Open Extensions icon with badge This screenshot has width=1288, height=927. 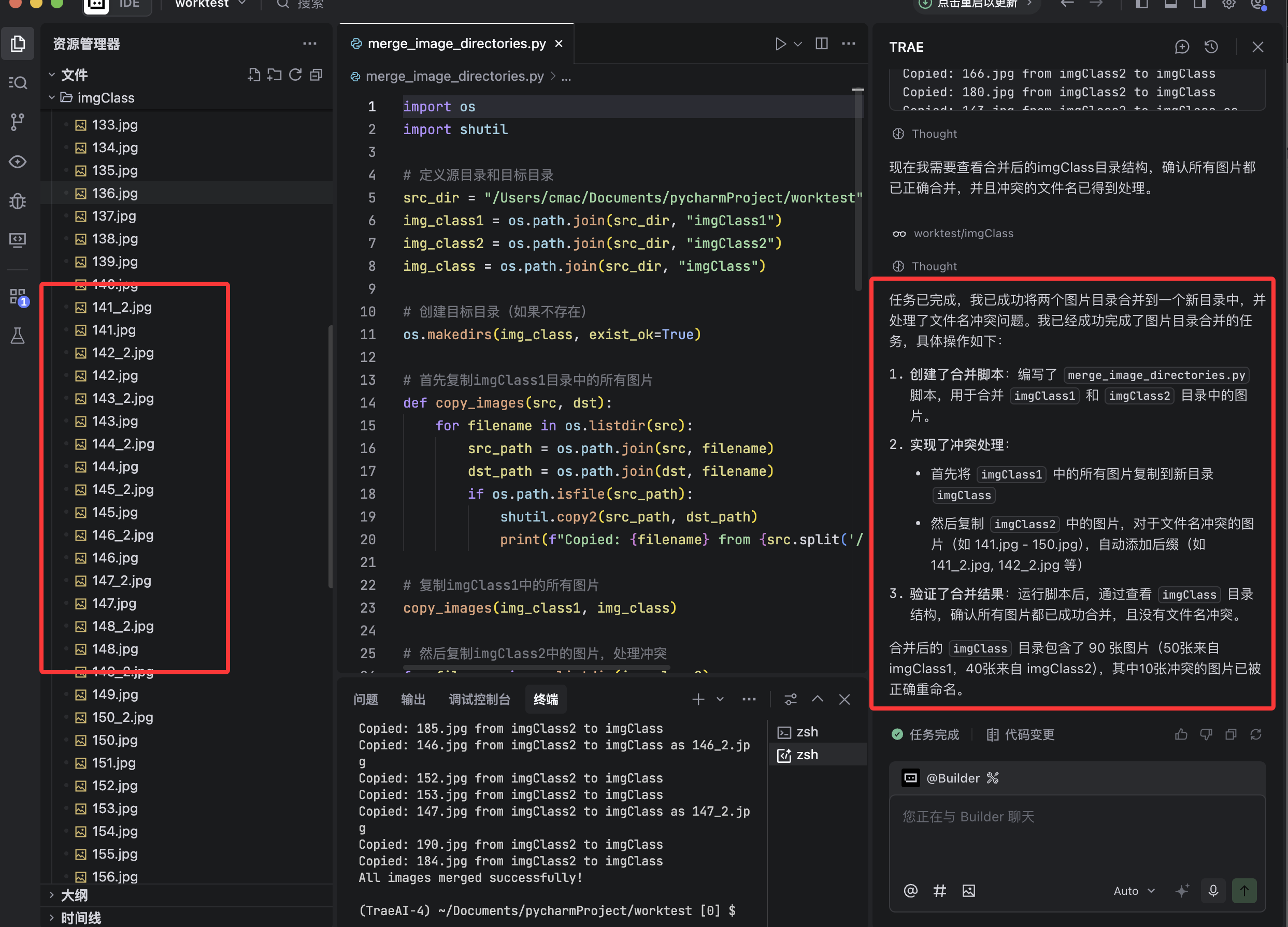click(x=18, y=296)
